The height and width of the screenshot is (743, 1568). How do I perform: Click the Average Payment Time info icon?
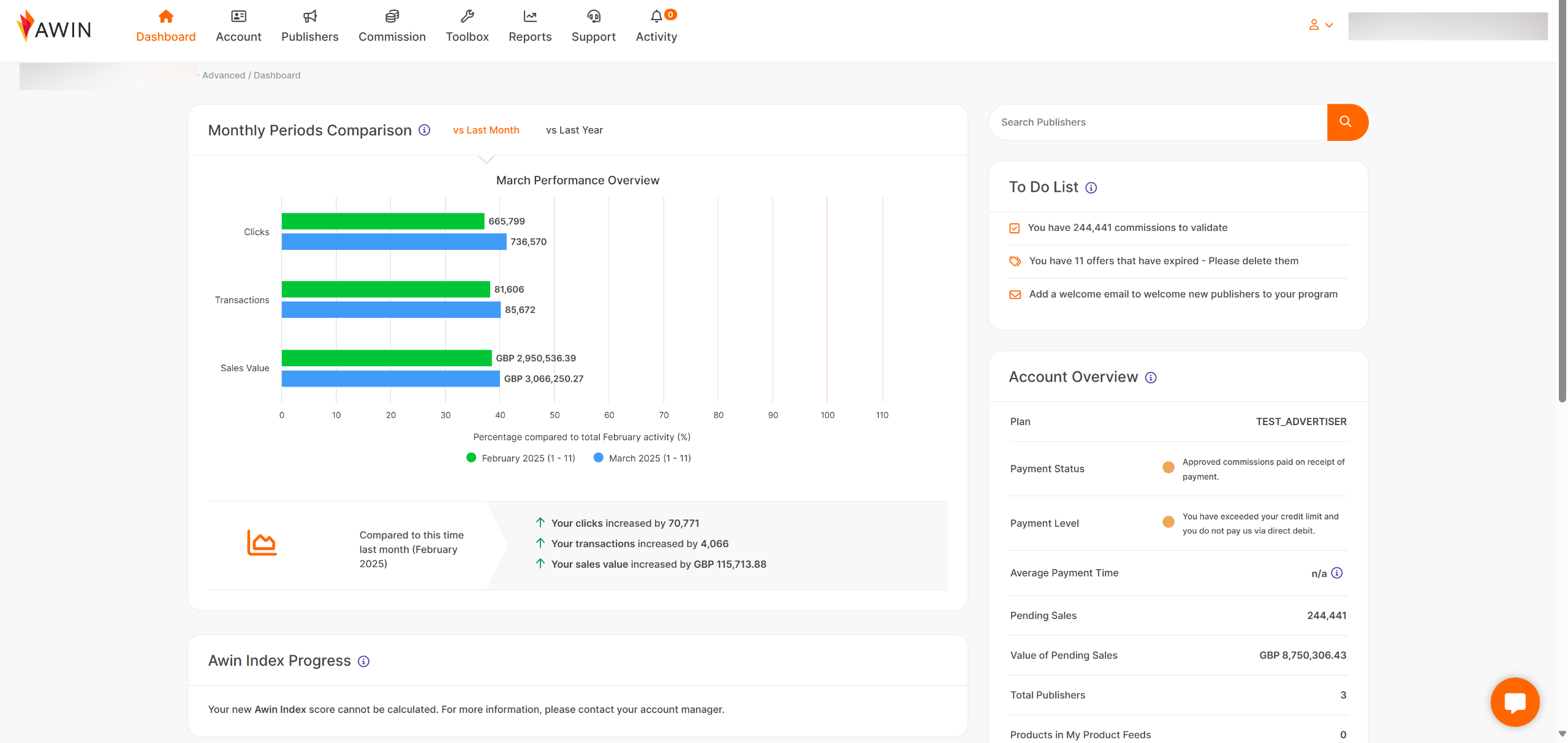(1337, 573)
